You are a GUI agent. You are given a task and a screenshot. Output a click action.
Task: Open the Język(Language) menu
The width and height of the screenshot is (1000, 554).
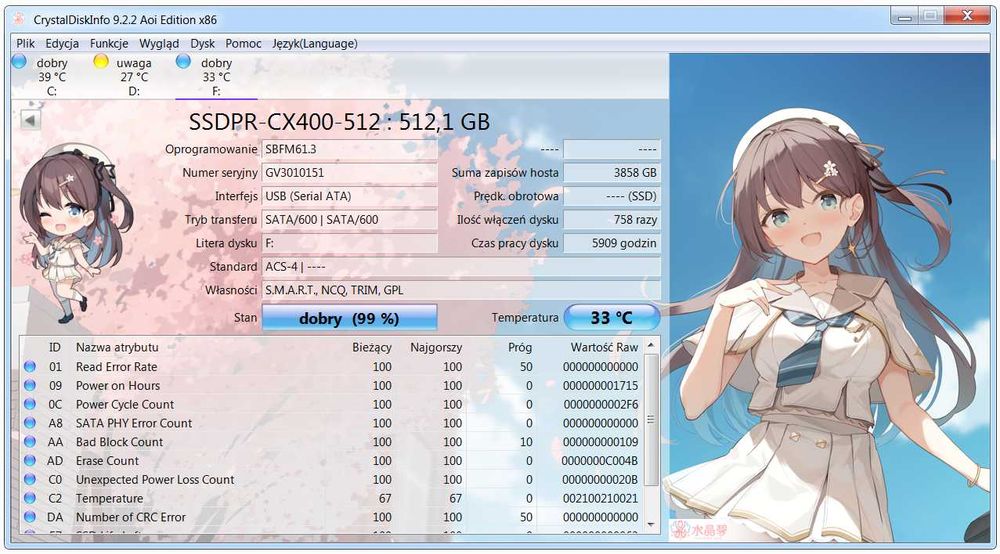click(314, 43)
